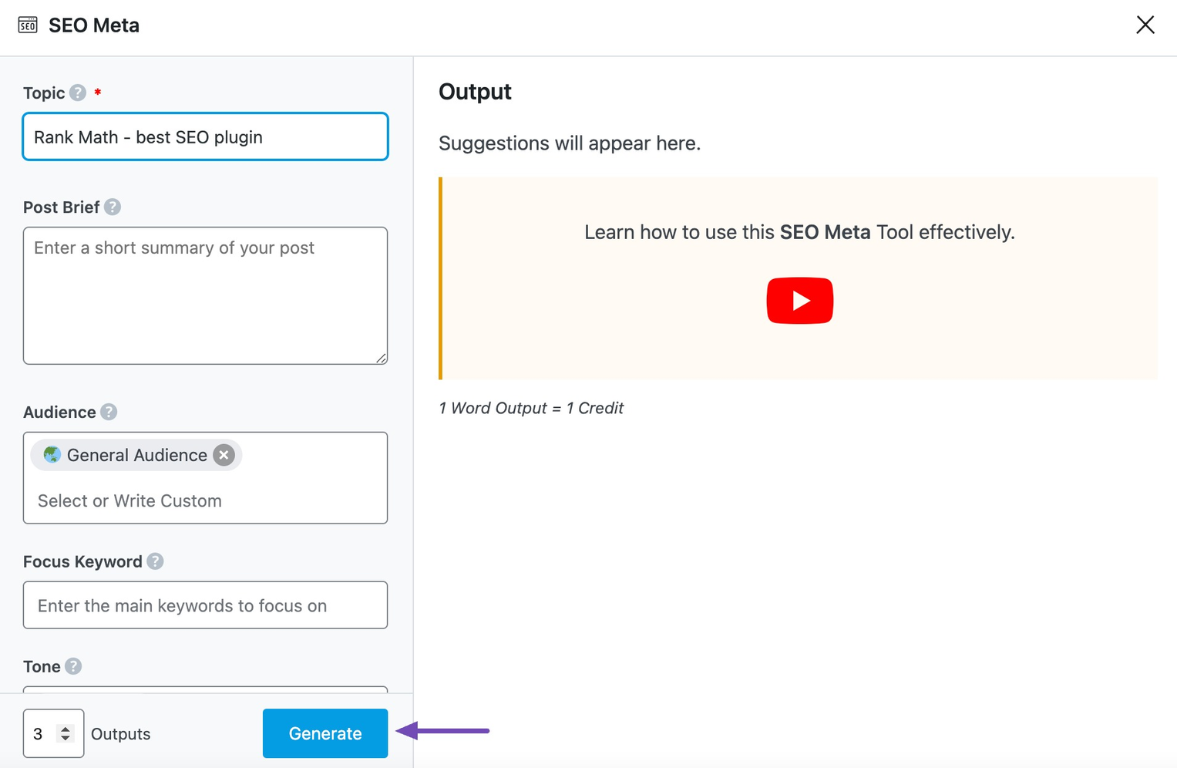Click the Topic help question mark icon
Screen dimensions: 1179x768
(78, 93)
